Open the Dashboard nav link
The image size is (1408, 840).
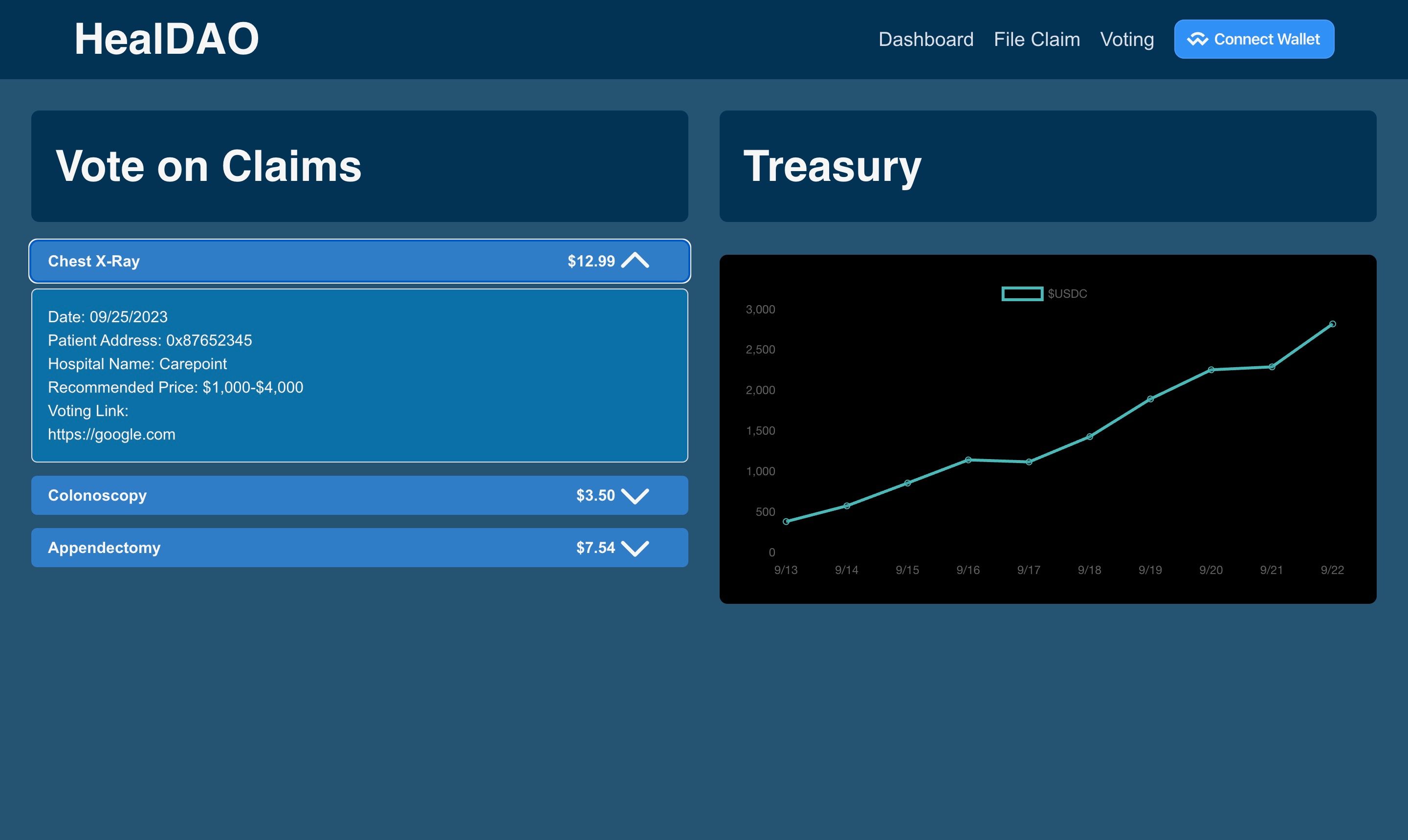pyautogui.click(x=926, y=39)
